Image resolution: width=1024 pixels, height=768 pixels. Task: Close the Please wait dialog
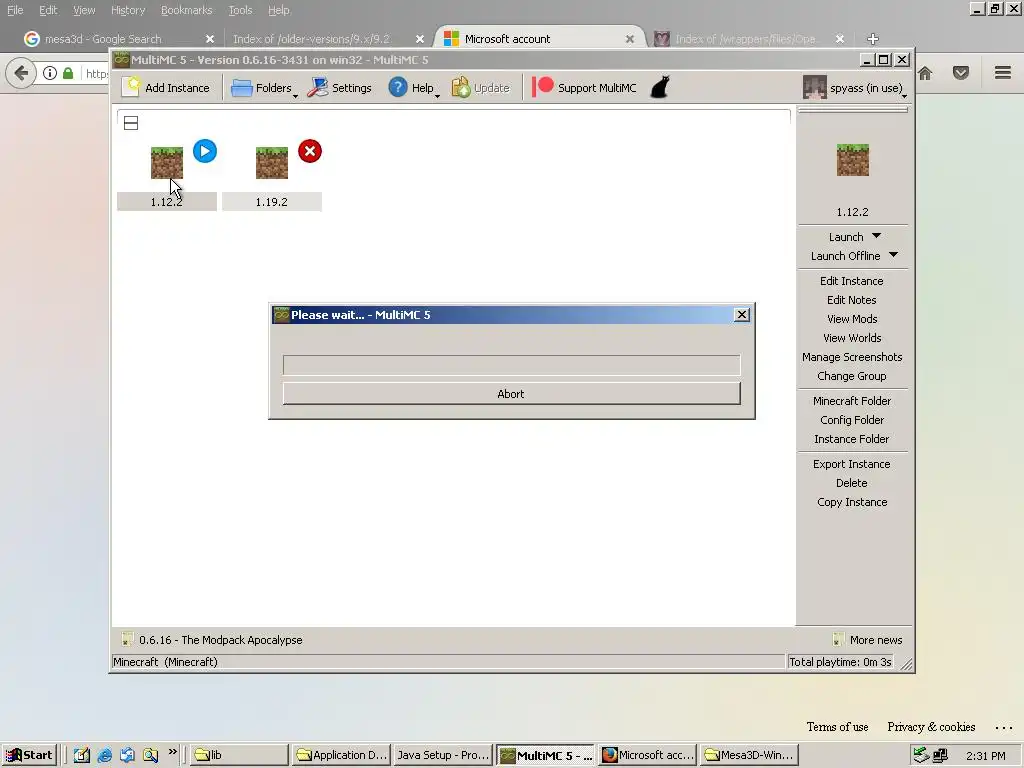coord(742,315)
